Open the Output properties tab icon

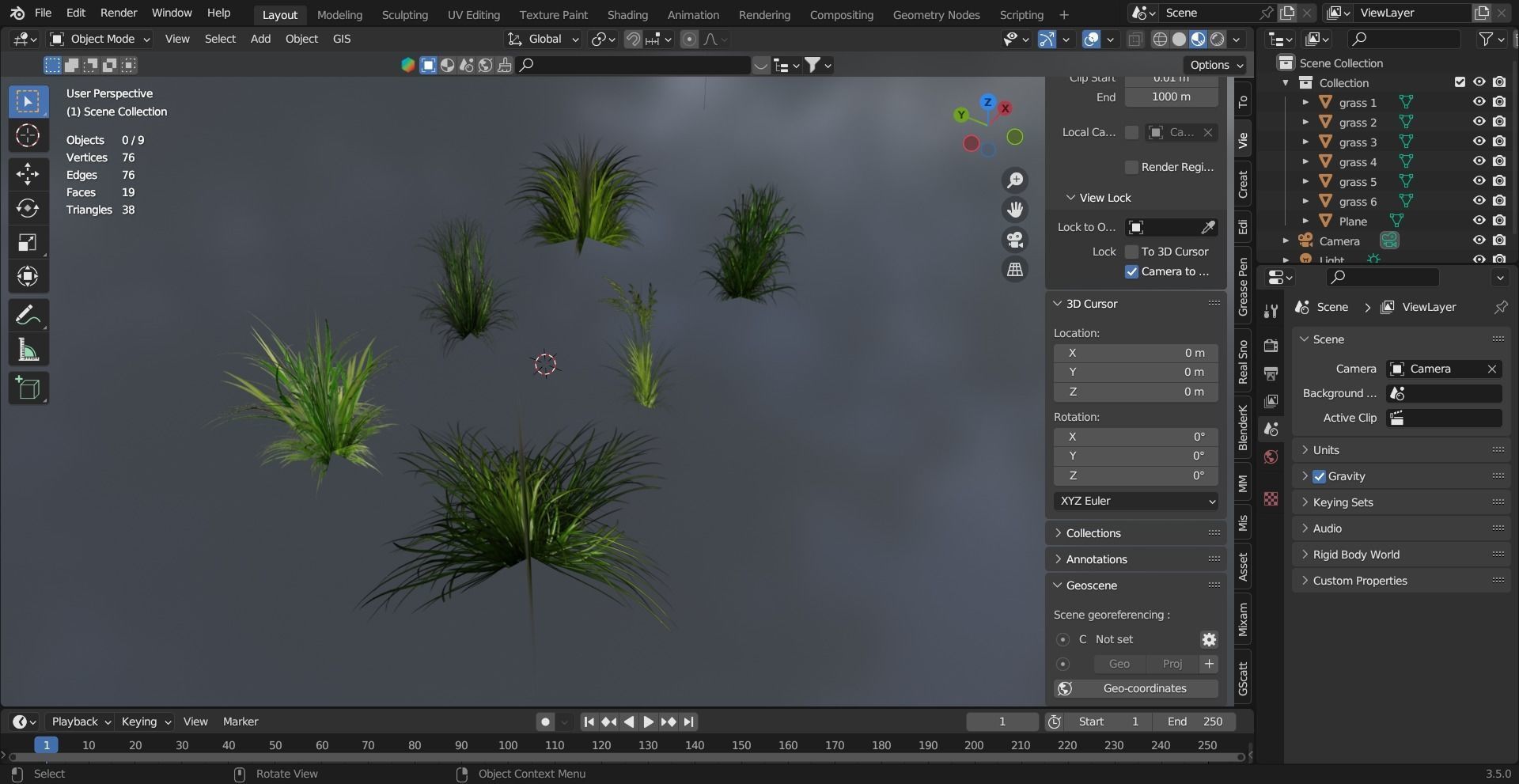pyautogui.click(x=1271, y=373)
